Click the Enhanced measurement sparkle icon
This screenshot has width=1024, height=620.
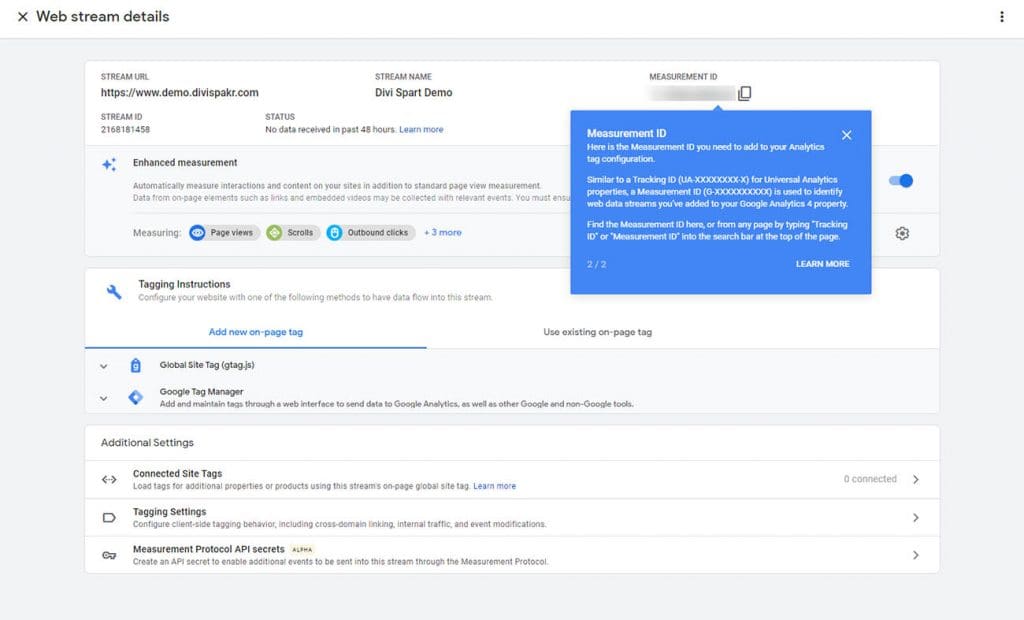(x=109, y=165)
